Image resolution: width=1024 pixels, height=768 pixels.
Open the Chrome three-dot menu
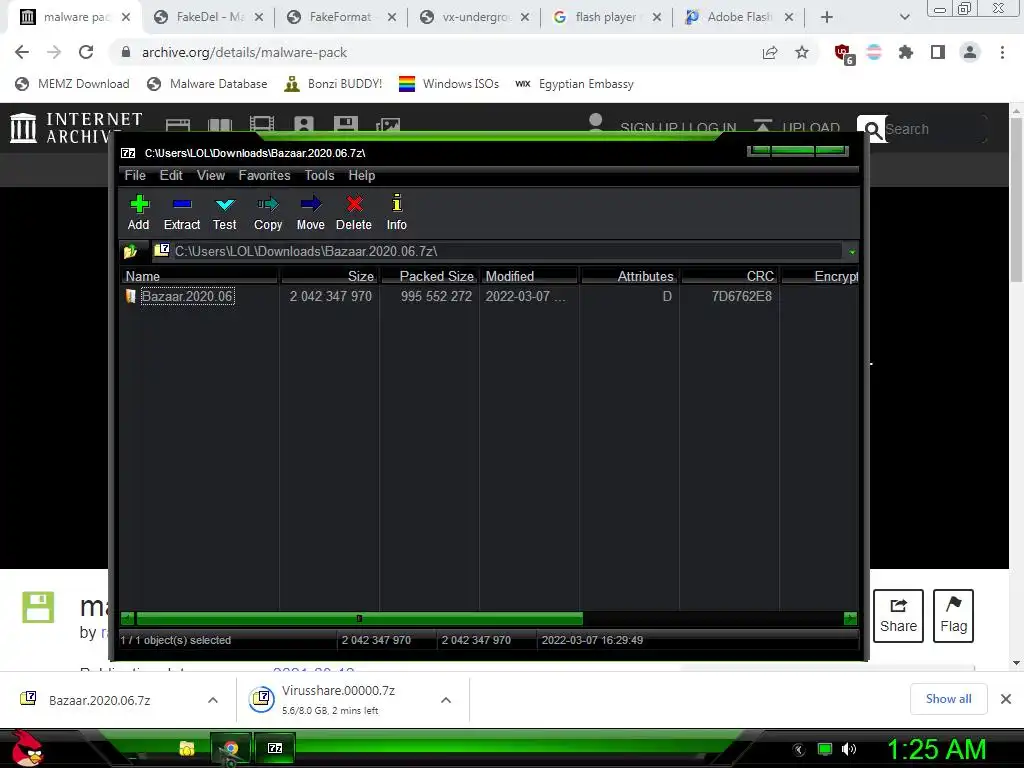click(x=1002, y=52)
